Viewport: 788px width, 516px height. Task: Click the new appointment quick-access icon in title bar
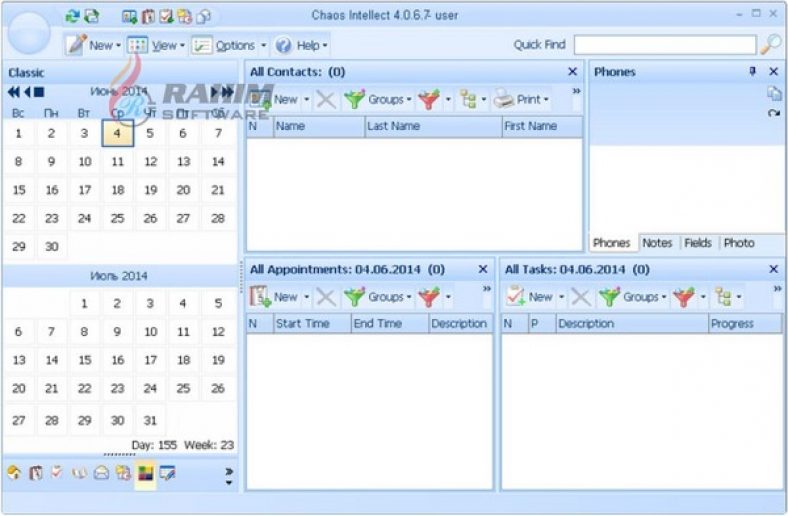point(148,17)
